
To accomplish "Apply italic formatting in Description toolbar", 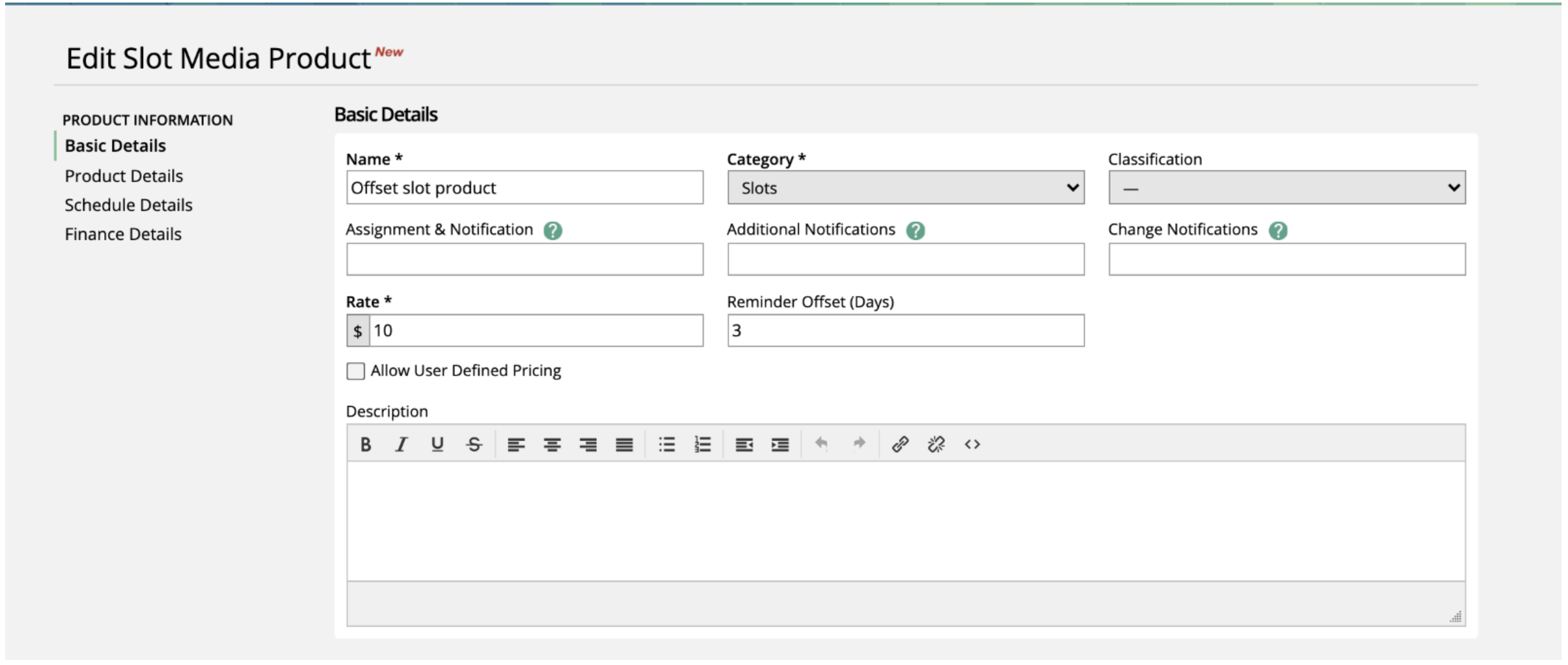I will tap(401, 444).
